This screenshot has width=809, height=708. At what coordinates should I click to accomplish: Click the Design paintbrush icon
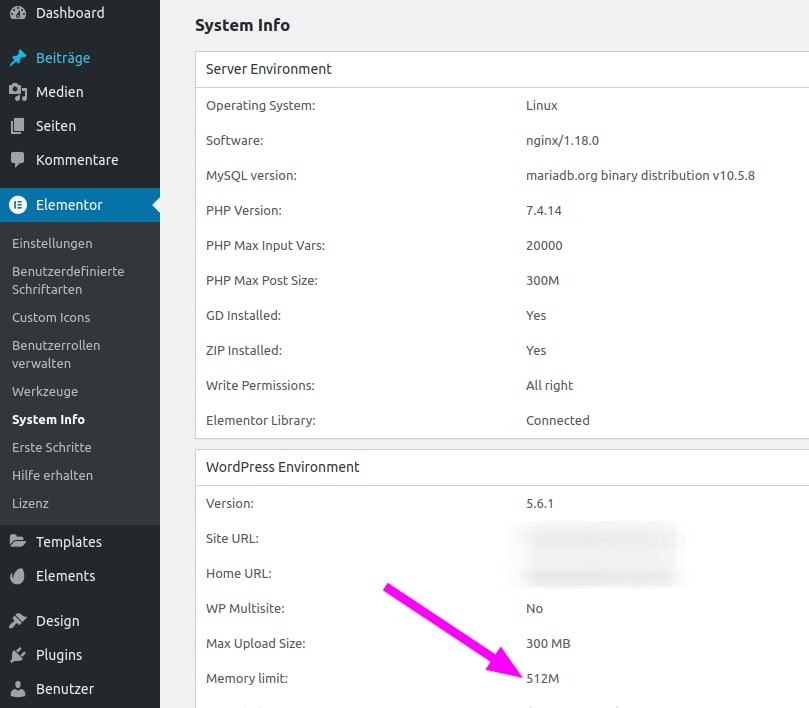tap(18, 620)
